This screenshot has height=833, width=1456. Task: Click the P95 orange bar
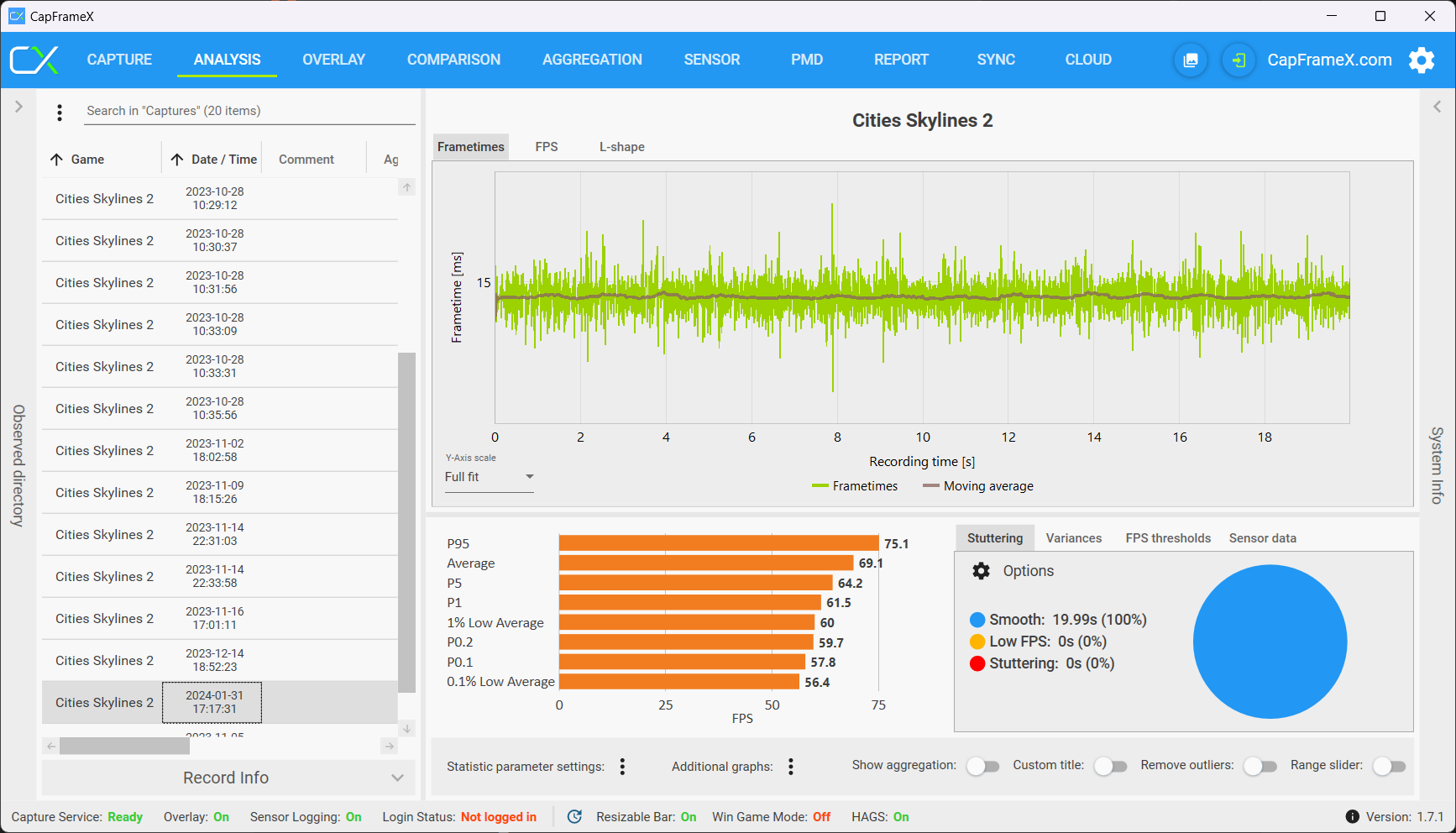pos(719,543)
